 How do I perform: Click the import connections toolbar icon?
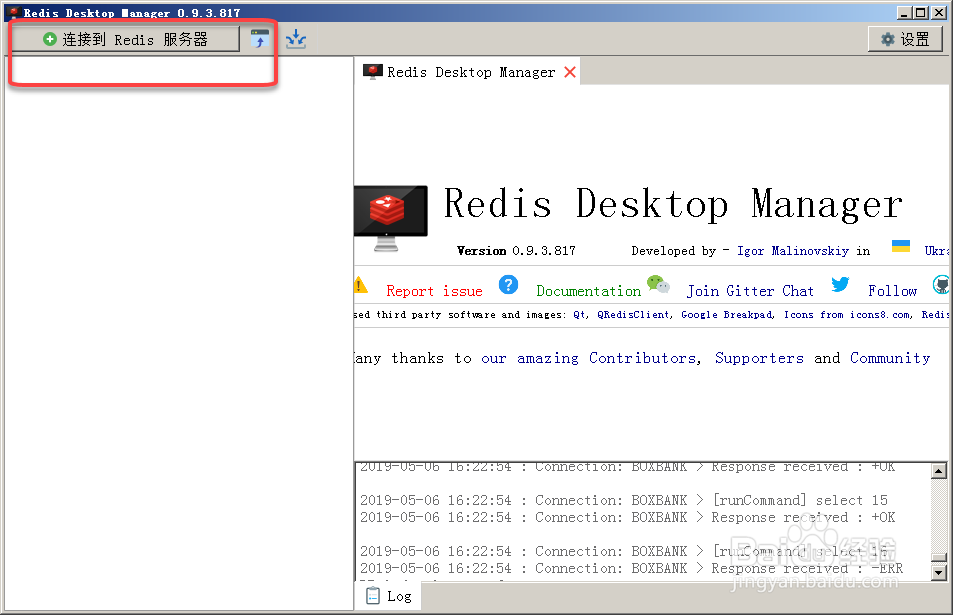click(294, 38)
